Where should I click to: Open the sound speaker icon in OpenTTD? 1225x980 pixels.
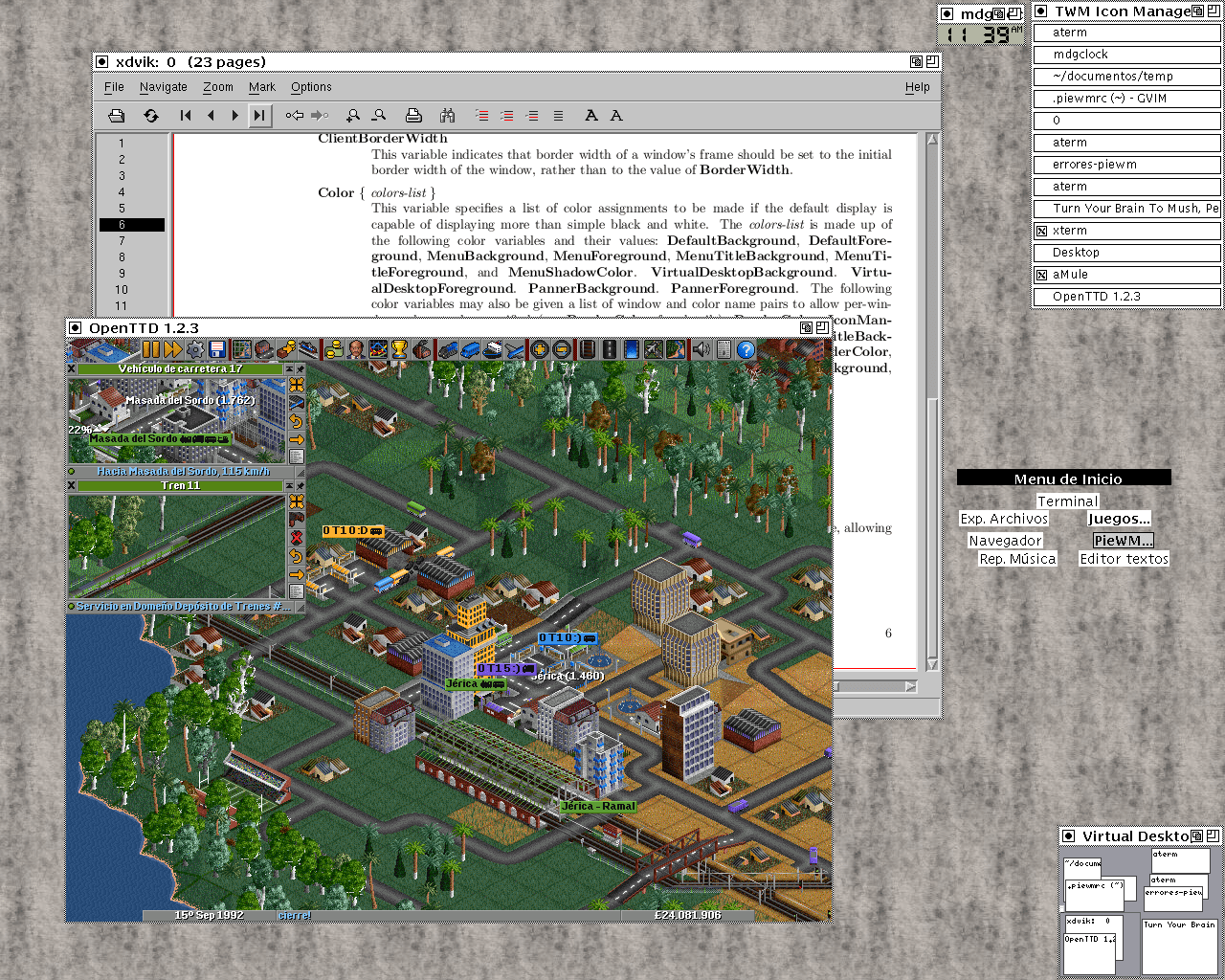click(702, 350)
